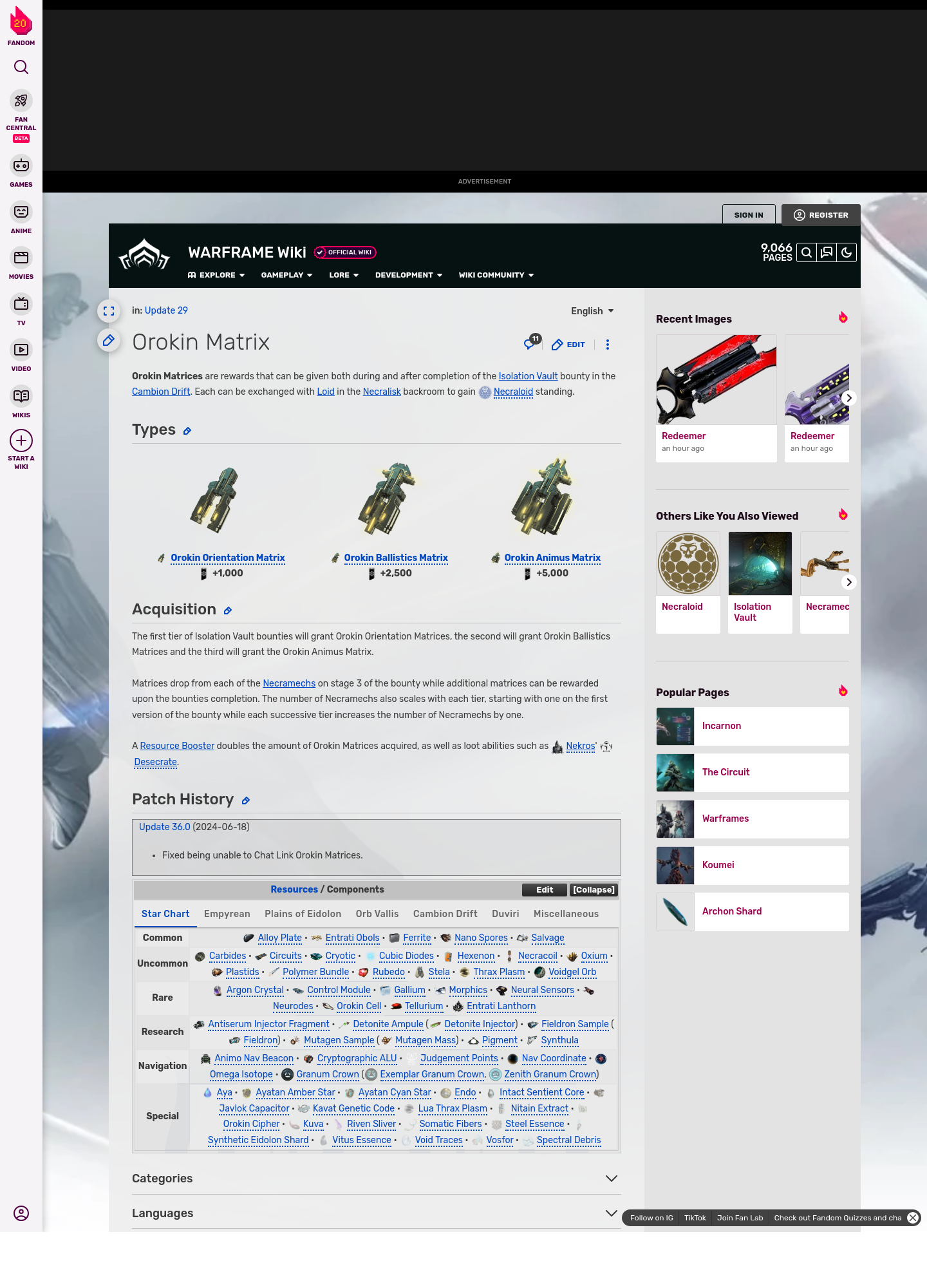The height and width of the screenshot is (1288, 927).
Task: Click the sidebar search magnifier icon
Action: (x=21, y=67)
